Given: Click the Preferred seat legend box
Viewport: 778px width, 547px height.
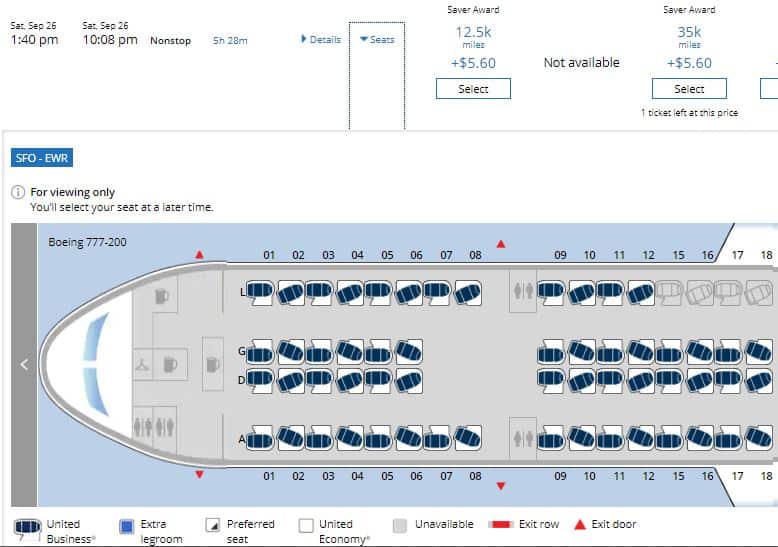Looking at the screenshot, I should pyautogui.click(x=213, y=525).
